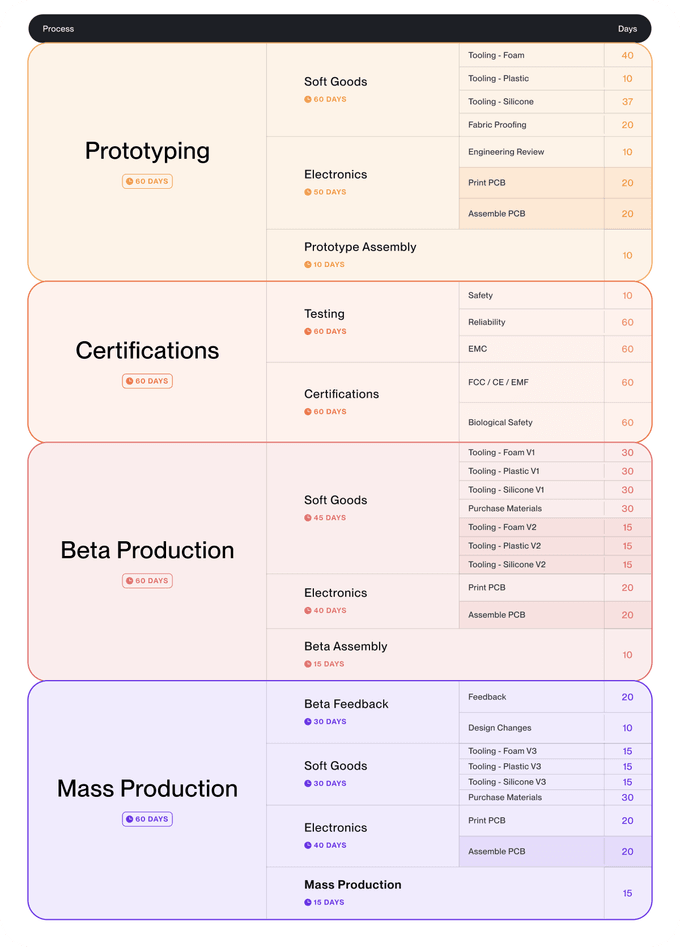Select the Tooling - Foam row
Screen dimensions: 680x947
coord(555,55)
